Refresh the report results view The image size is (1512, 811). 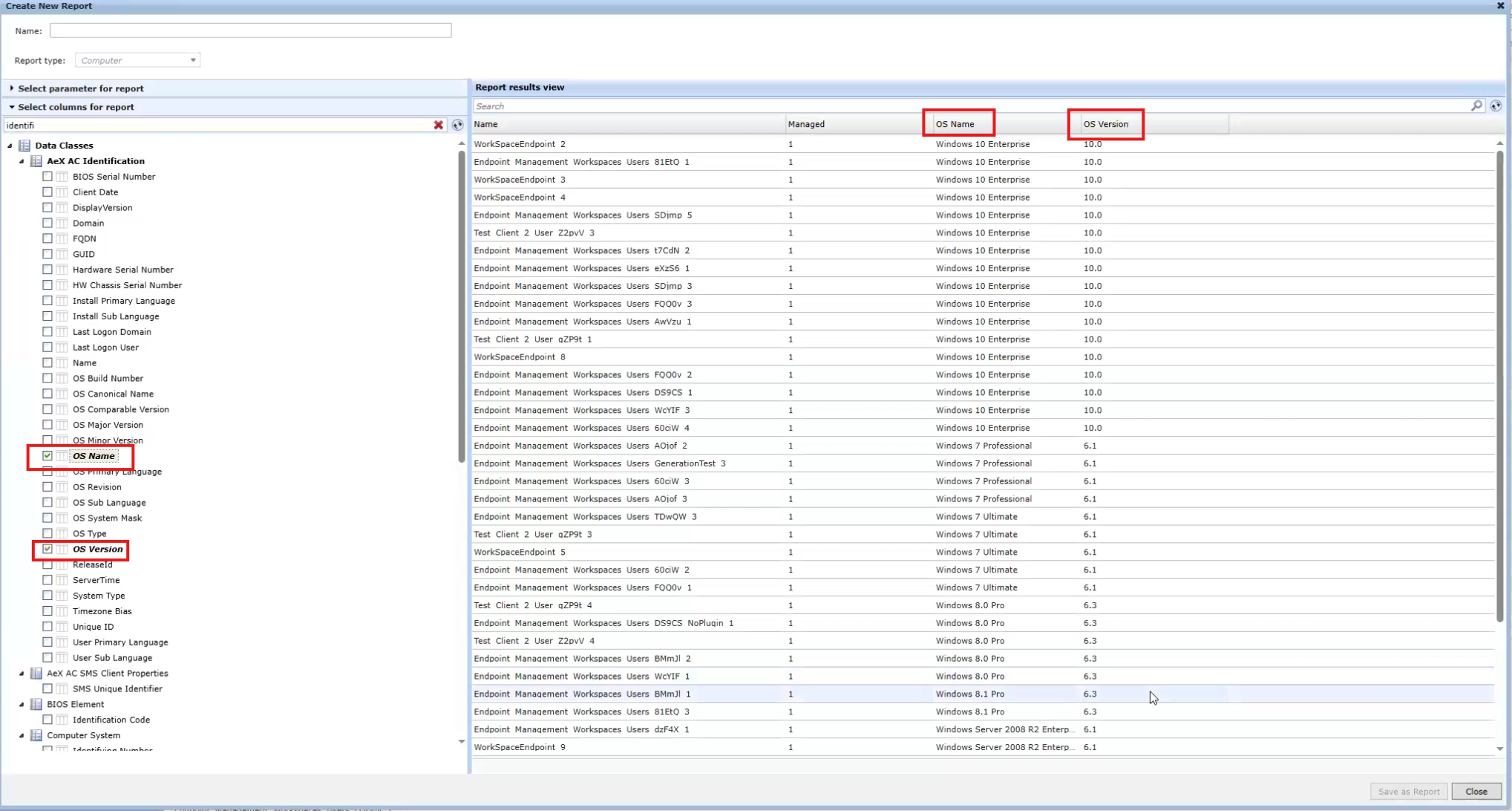click(x=1496, y=106)
